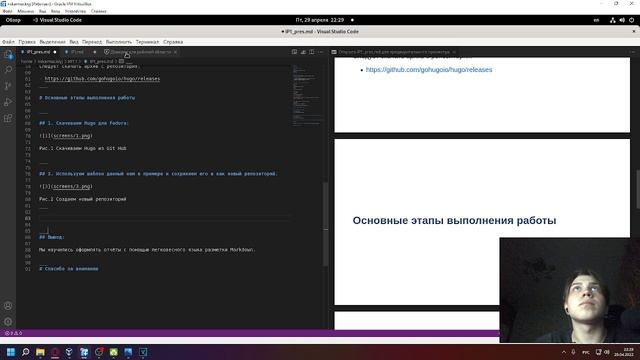Click the power icon in GNOME top bar
The height and width of the screenshot is (360, 640).
631,20
